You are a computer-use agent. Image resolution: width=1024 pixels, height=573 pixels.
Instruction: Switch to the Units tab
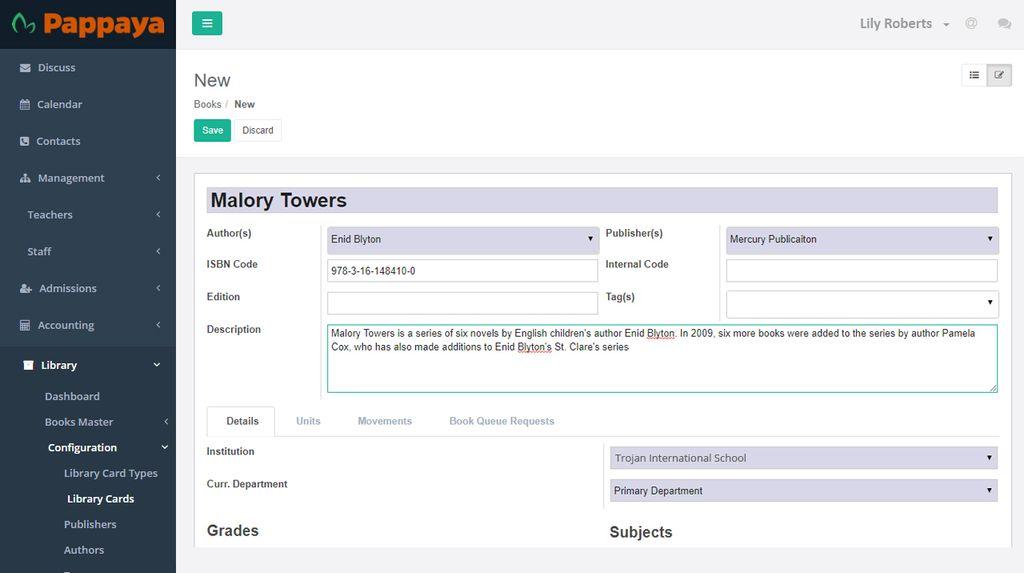point(308,421)
